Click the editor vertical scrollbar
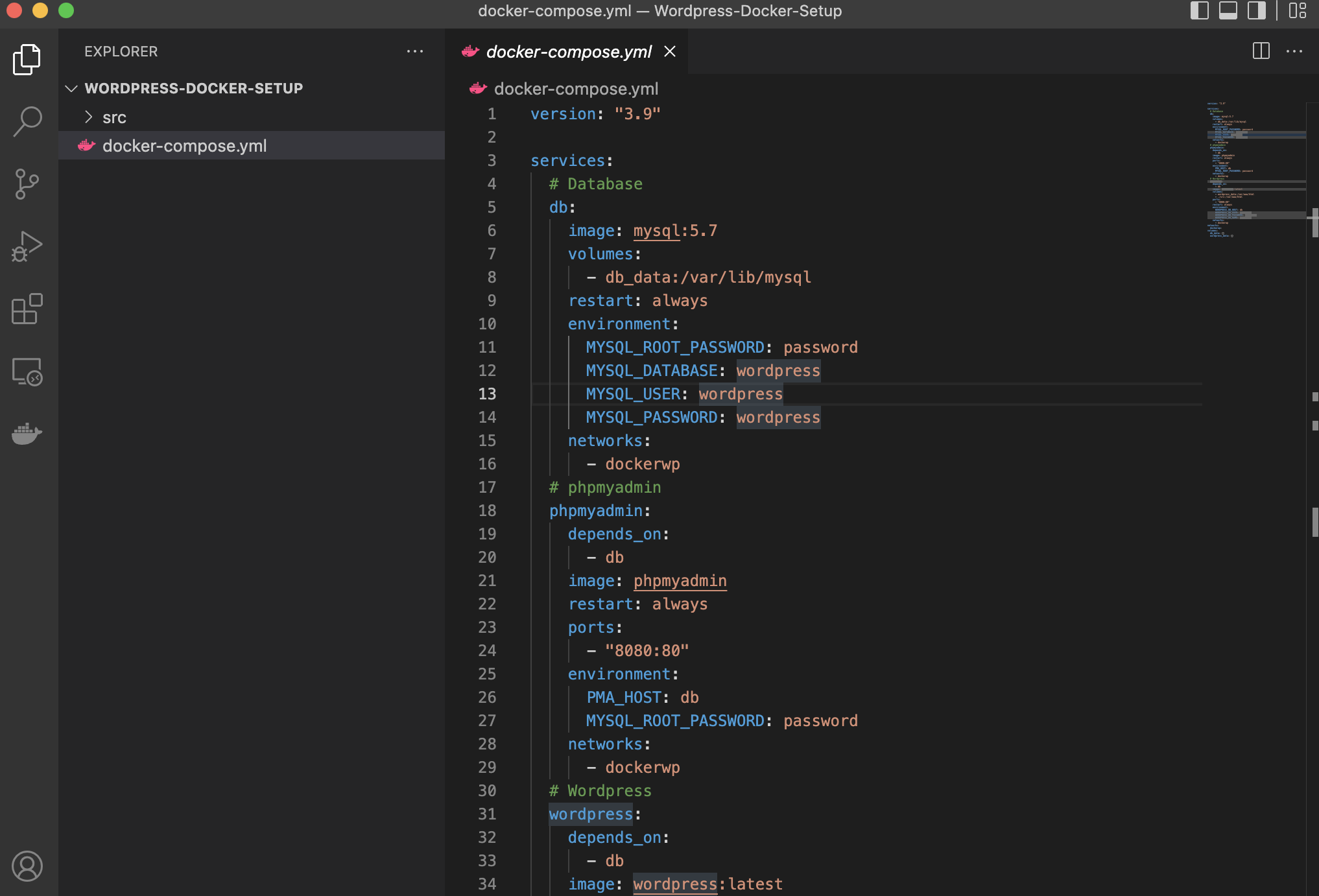The image size is (1319, 896). coord(1314,498)
